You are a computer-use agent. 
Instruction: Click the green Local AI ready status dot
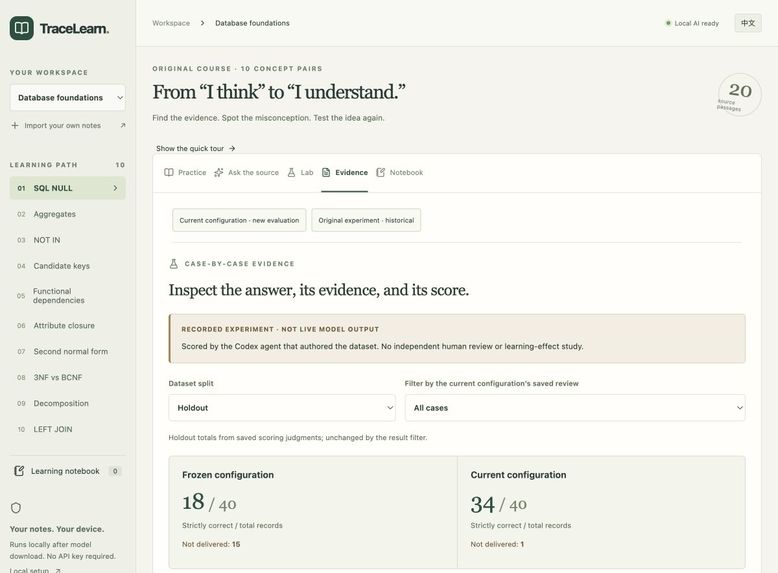668,23
